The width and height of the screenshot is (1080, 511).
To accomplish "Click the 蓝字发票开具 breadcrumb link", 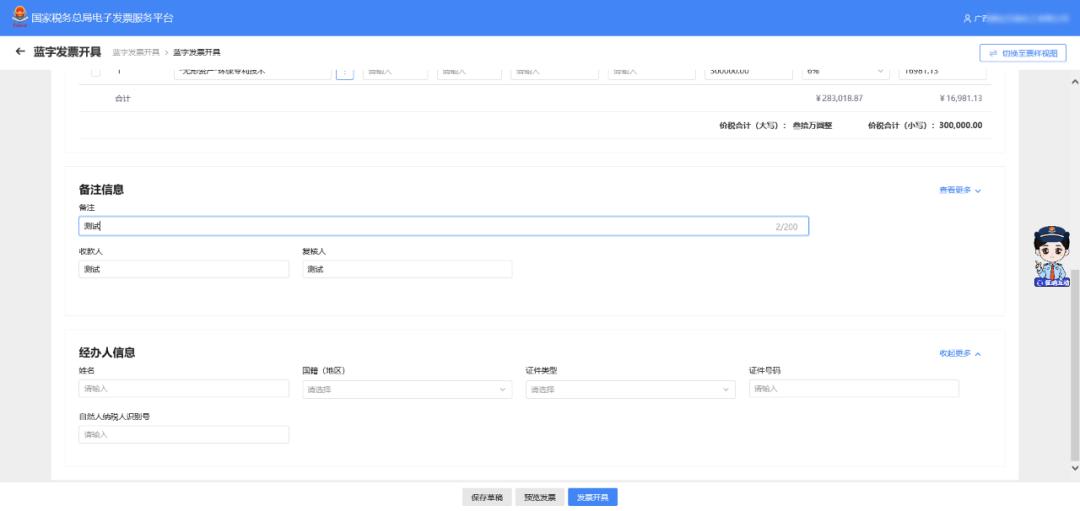I will point(135,52).
